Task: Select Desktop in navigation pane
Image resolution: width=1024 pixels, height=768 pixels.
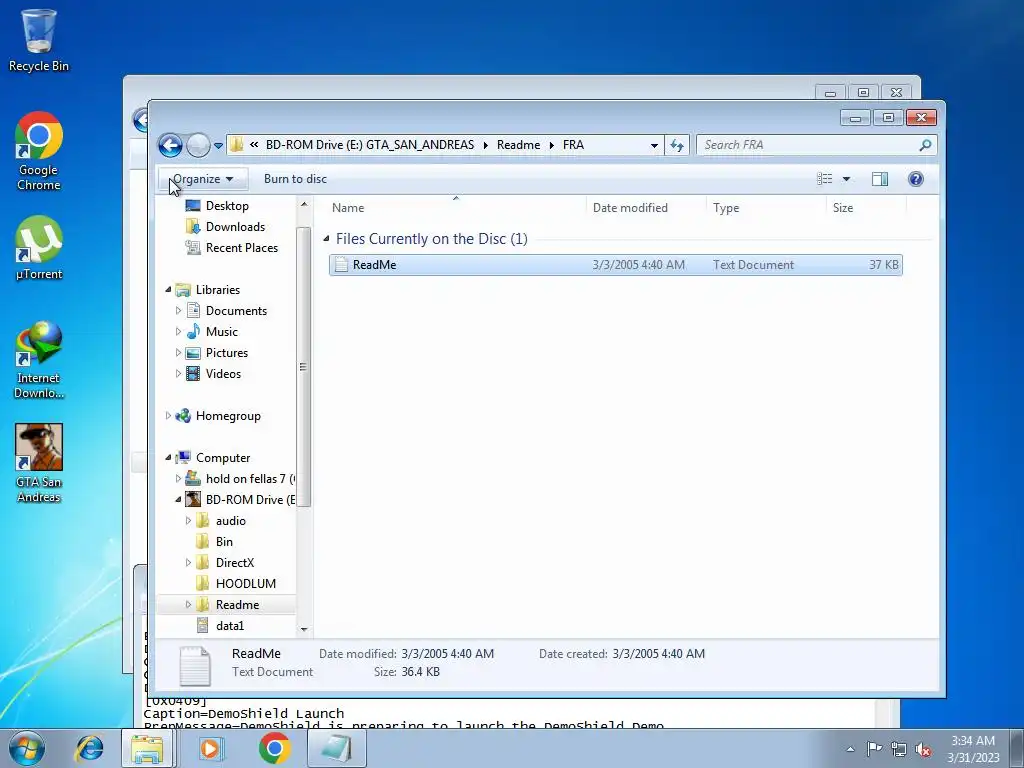Action: coord(227,206)
